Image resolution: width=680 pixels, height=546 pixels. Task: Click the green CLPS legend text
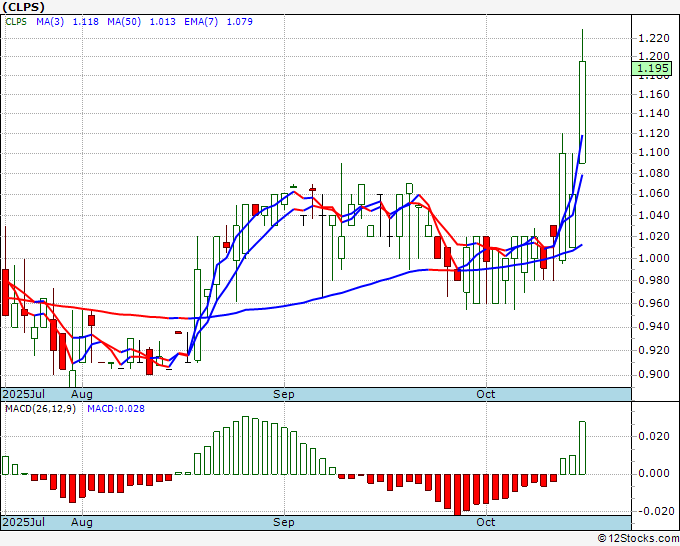pyautogui.click(x=17, y=21)
